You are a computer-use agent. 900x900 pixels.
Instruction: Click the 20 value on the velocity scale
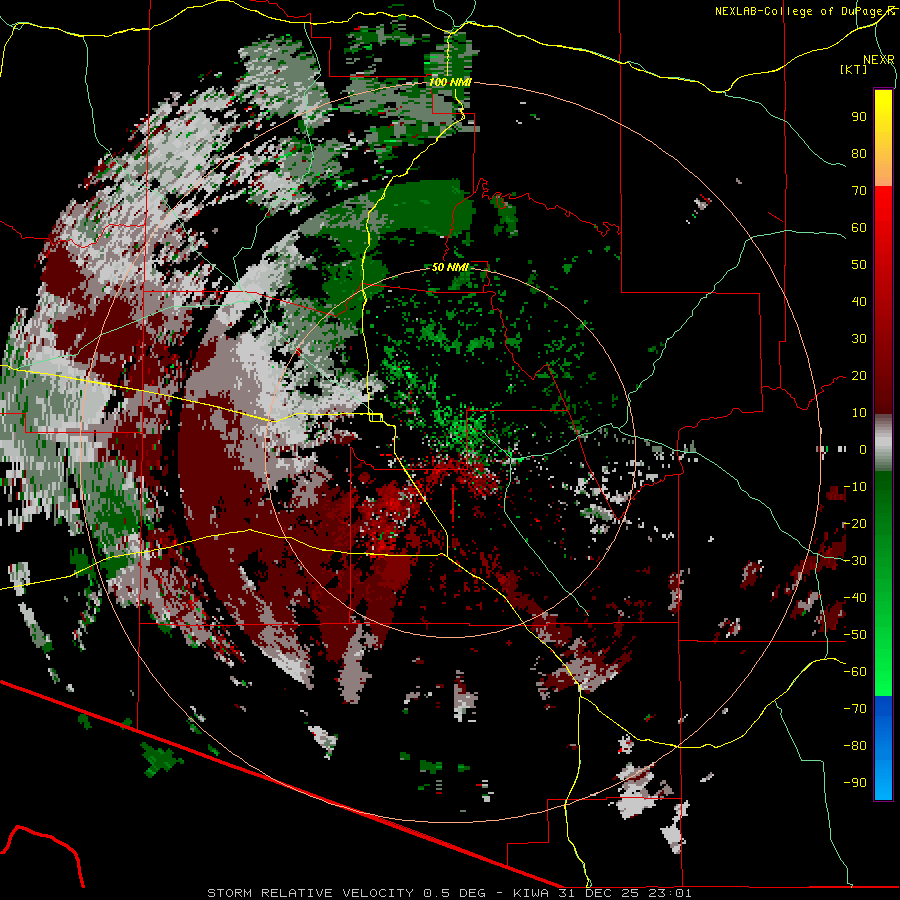[x=859, y=375]
